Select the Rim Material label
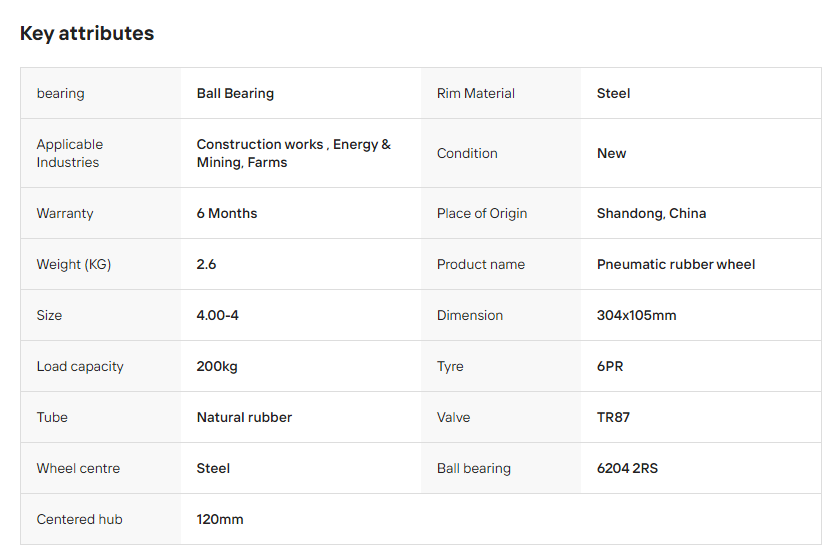The width and height of the screenshot is (838, 555). pos(475,93)
